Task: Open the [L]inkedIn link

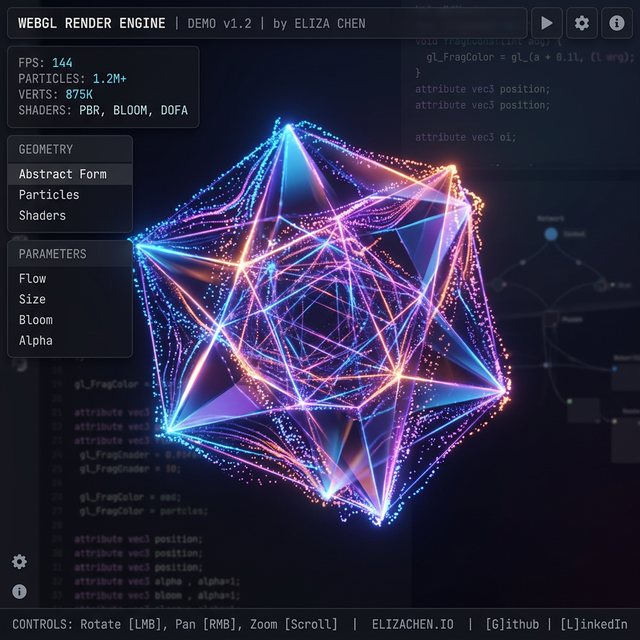Action: tap(594, 624)
